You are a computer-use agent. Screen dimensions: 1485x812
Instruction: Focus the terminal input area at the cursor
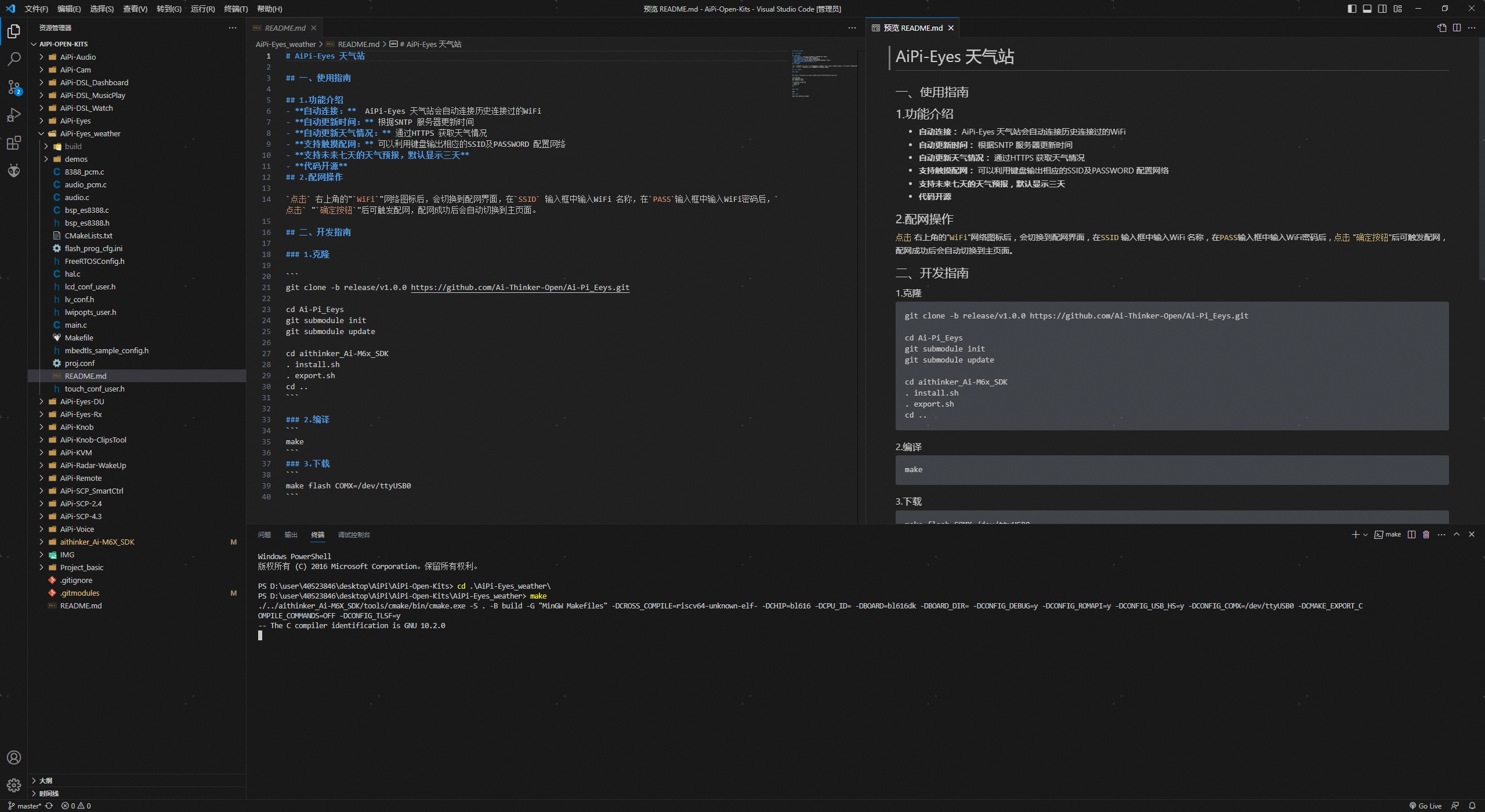pos(260,635)
